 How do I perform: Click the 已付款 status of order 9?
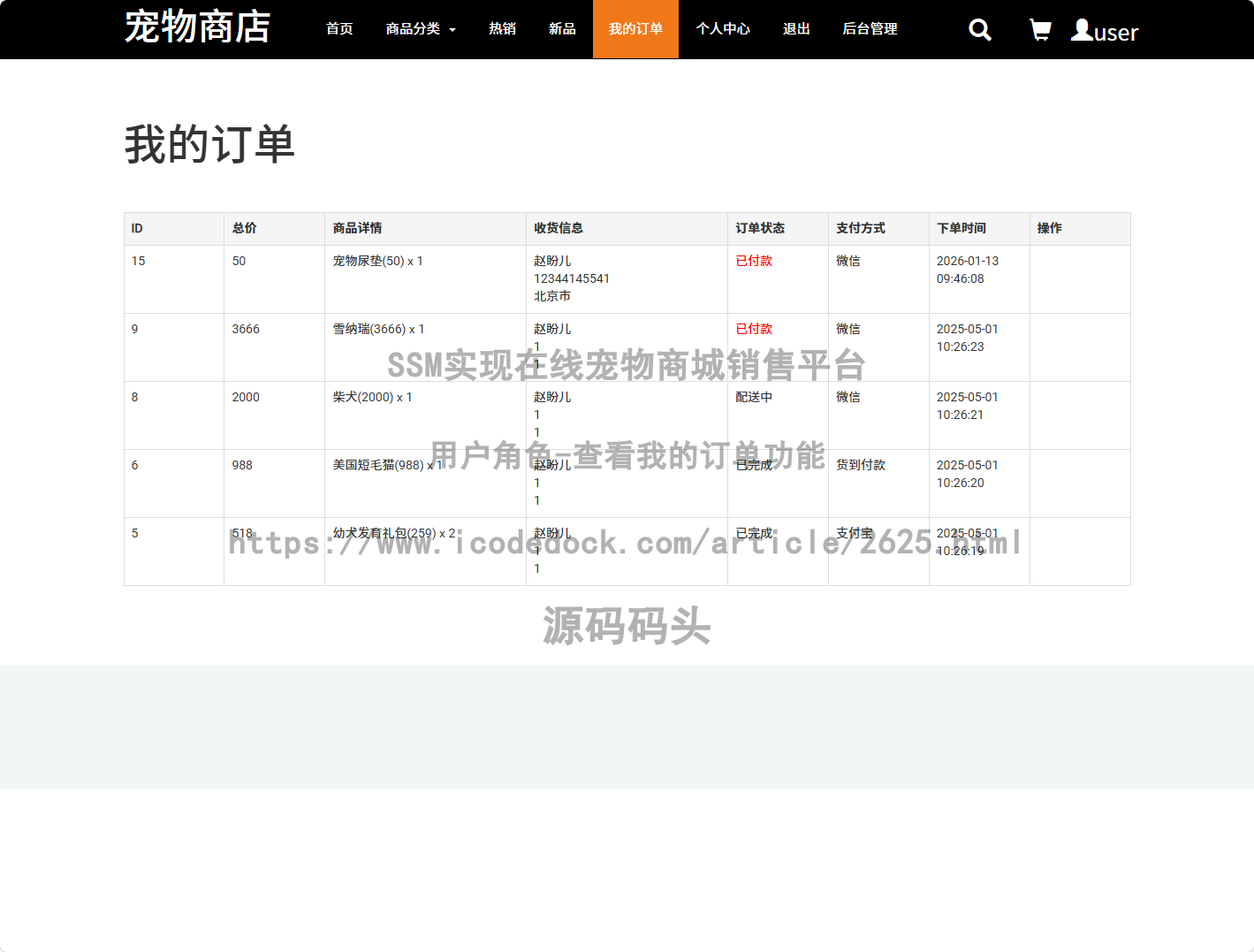pos(754,329)
